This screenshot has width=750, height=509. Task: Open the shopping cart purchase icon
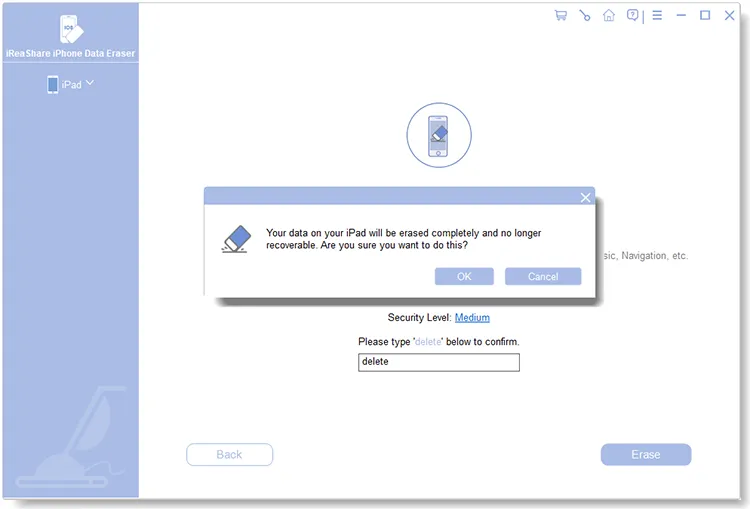(561, 16)
